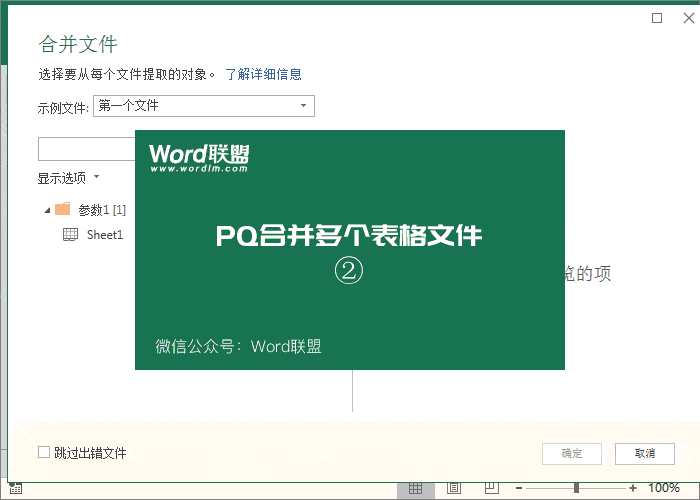Click the macro record icon in status bar
Image resolution: width=700 pixels, height=500 pixels.
point(15,488)
